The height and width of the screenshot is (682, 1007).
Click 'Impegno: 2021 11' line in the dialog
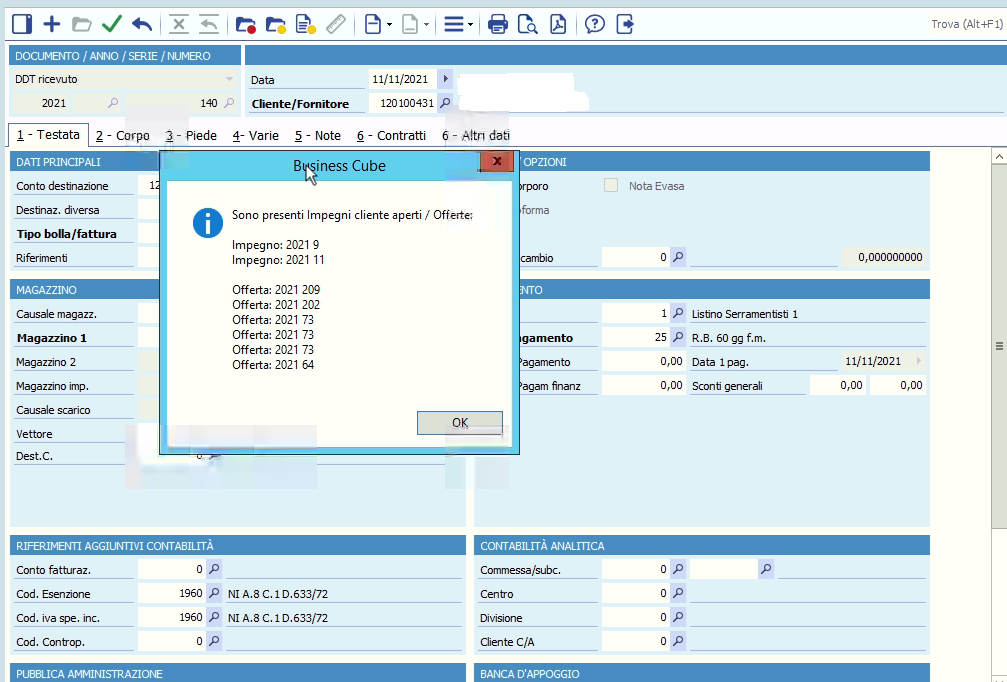click(x=278, y=259)
